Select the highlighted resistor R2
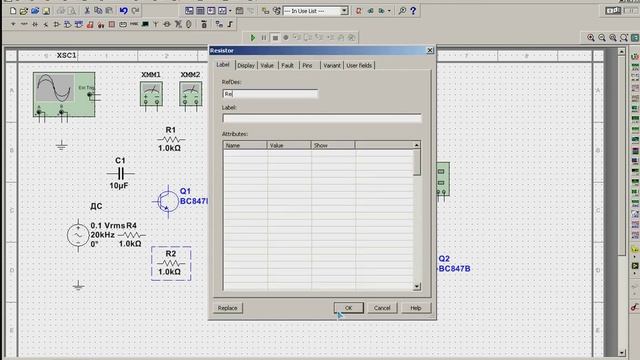Image resolution: width=640 pixels, height=360 pixels. click(171, 263)
